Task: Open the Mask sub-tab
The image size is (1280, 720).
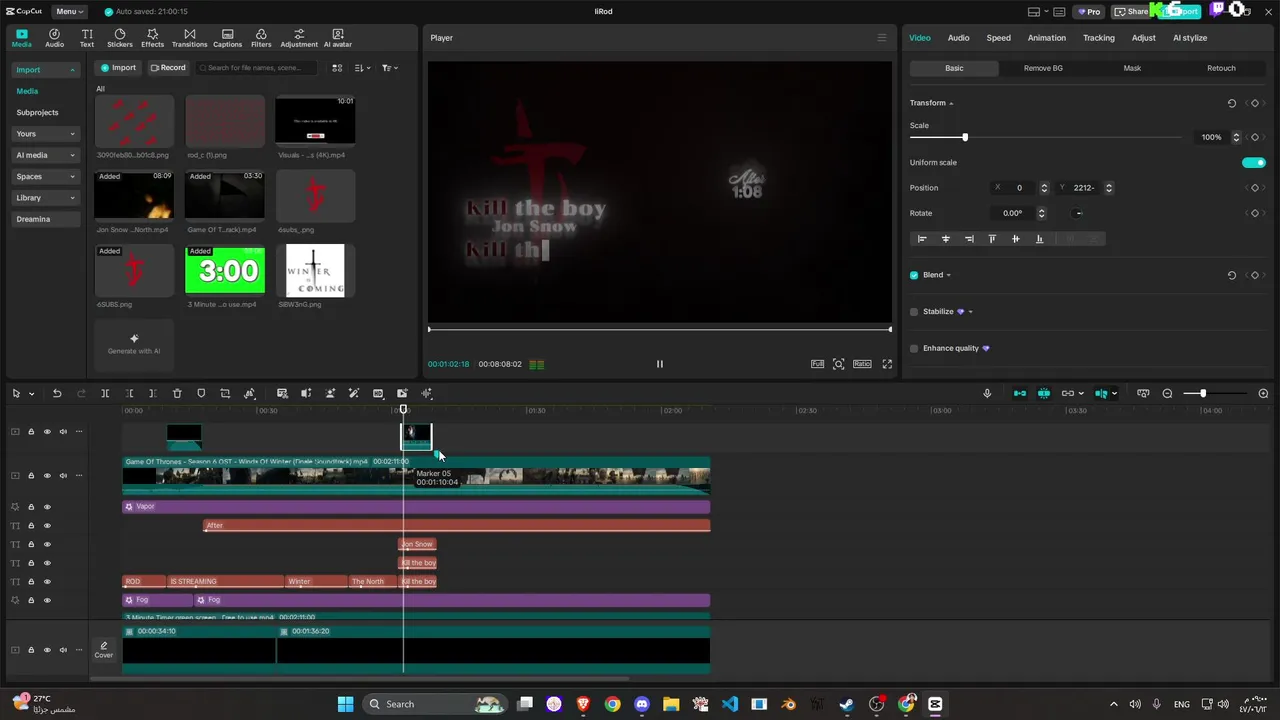Action: 1132,68
